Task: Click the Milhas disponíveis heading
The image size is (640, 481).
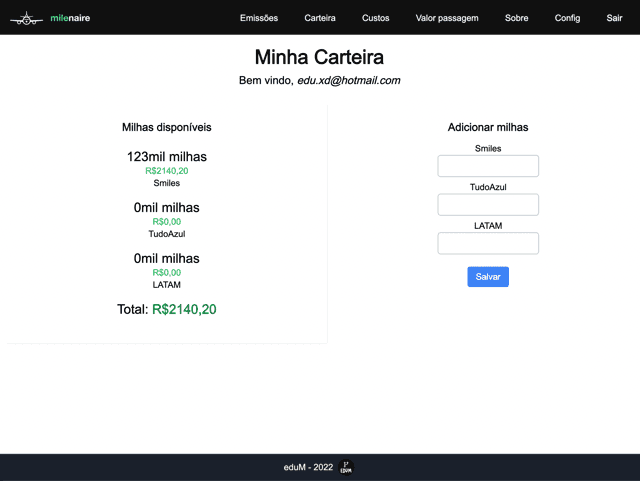Action: pyautogui.click(x=167, y=127)
